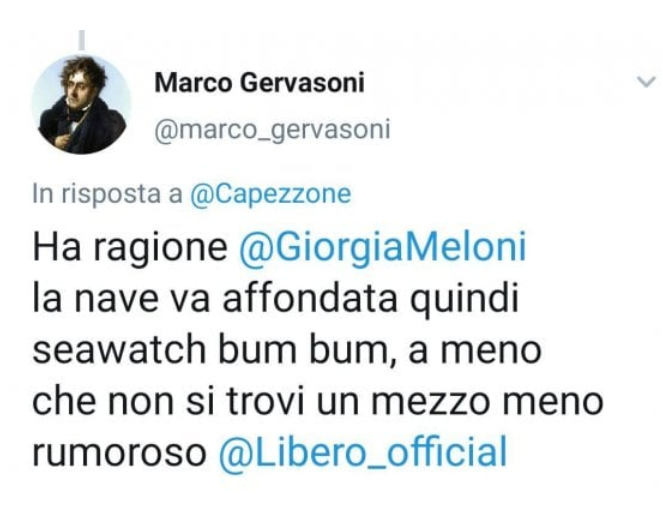Open Marco Gervasoni's profile picture
The height and width of the screenshot is (505, 663).
82,104
